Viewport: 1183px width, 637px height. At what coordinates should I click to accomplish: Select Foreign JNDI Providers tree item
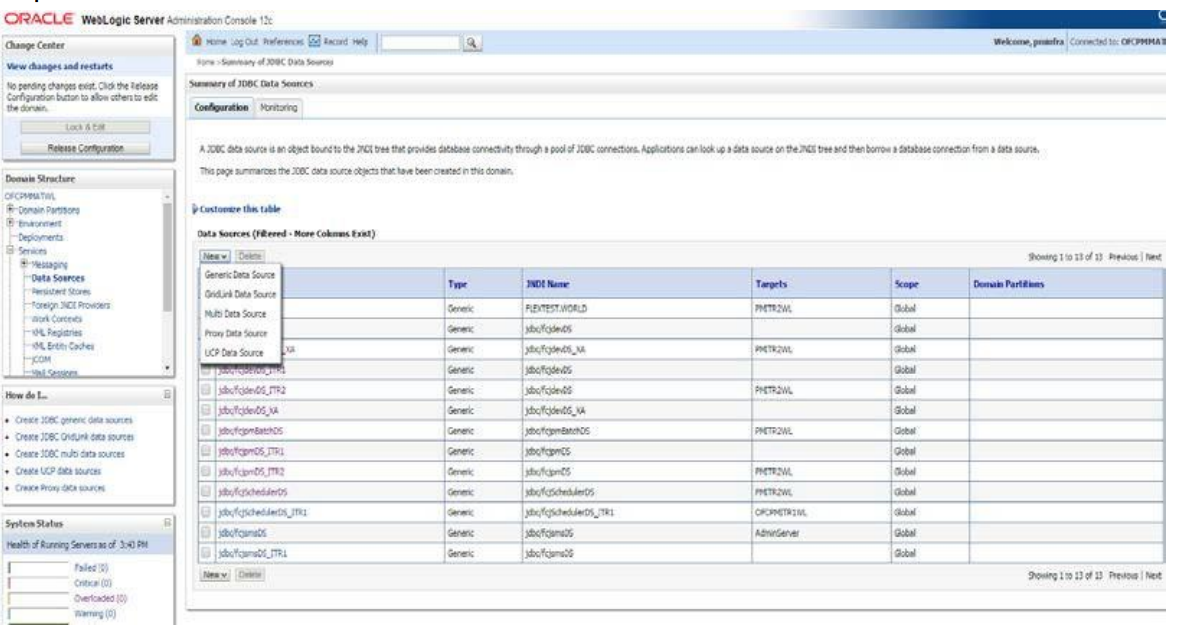click(71, 305)
